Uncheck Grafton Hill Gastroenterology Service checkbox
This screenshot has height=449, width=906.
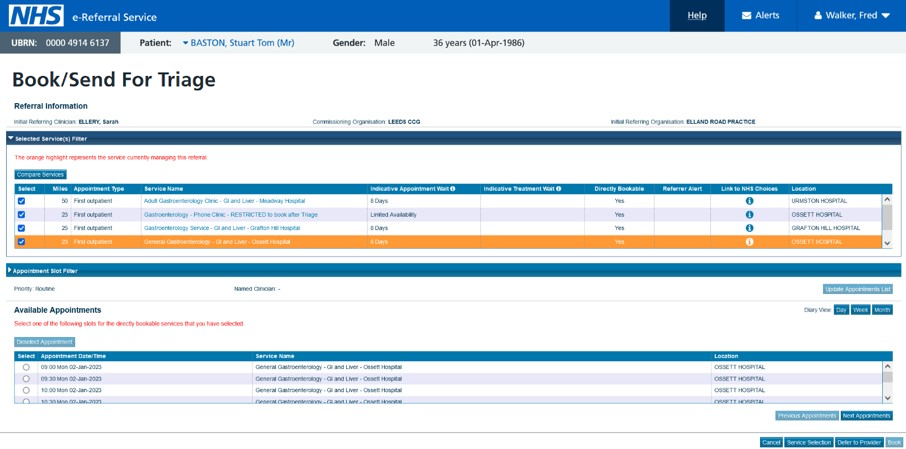[22, 228]
